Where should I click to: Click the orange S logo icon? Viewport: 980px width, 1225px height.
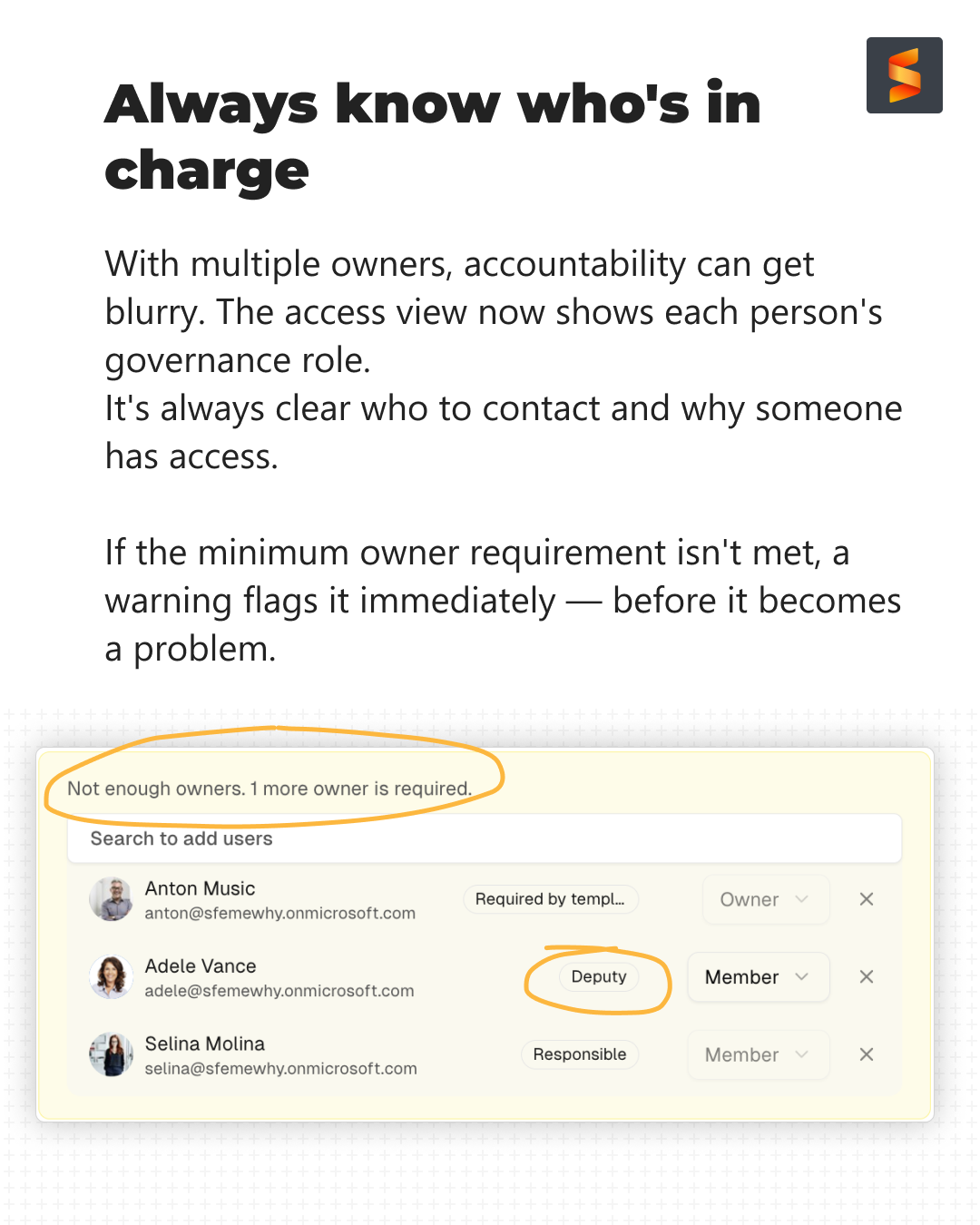(904, 75)
